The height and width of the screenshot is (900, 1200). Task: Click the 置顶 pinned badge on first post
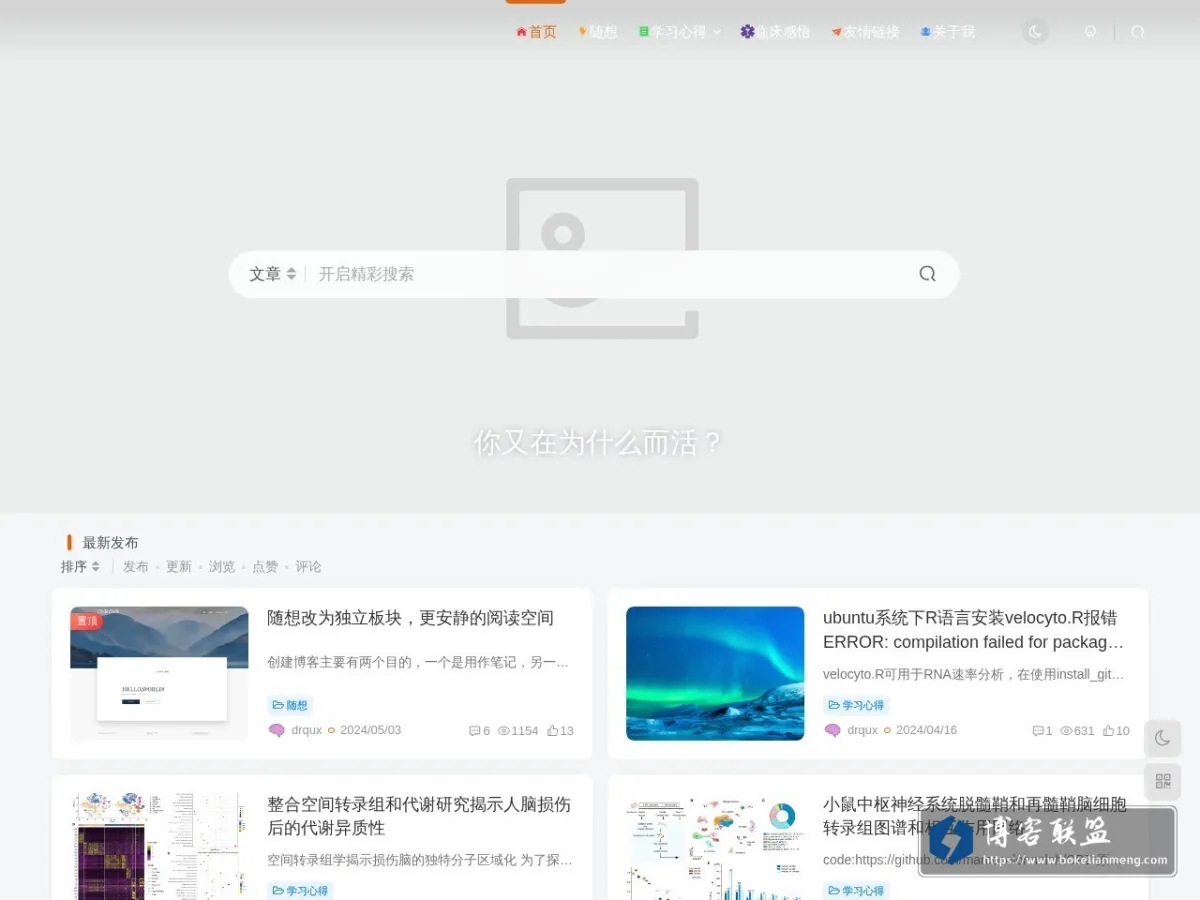[87, 620]
